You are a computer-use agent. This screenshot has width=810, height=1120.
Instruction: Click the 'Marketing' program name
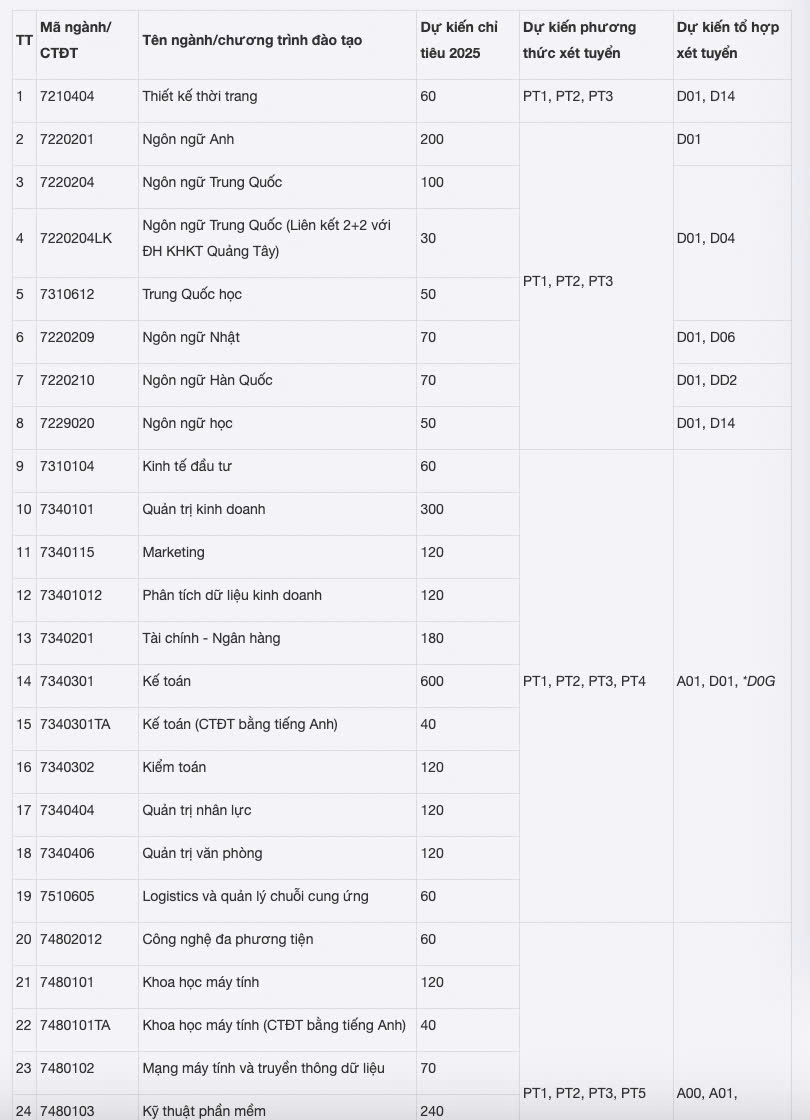pos(173,552)
